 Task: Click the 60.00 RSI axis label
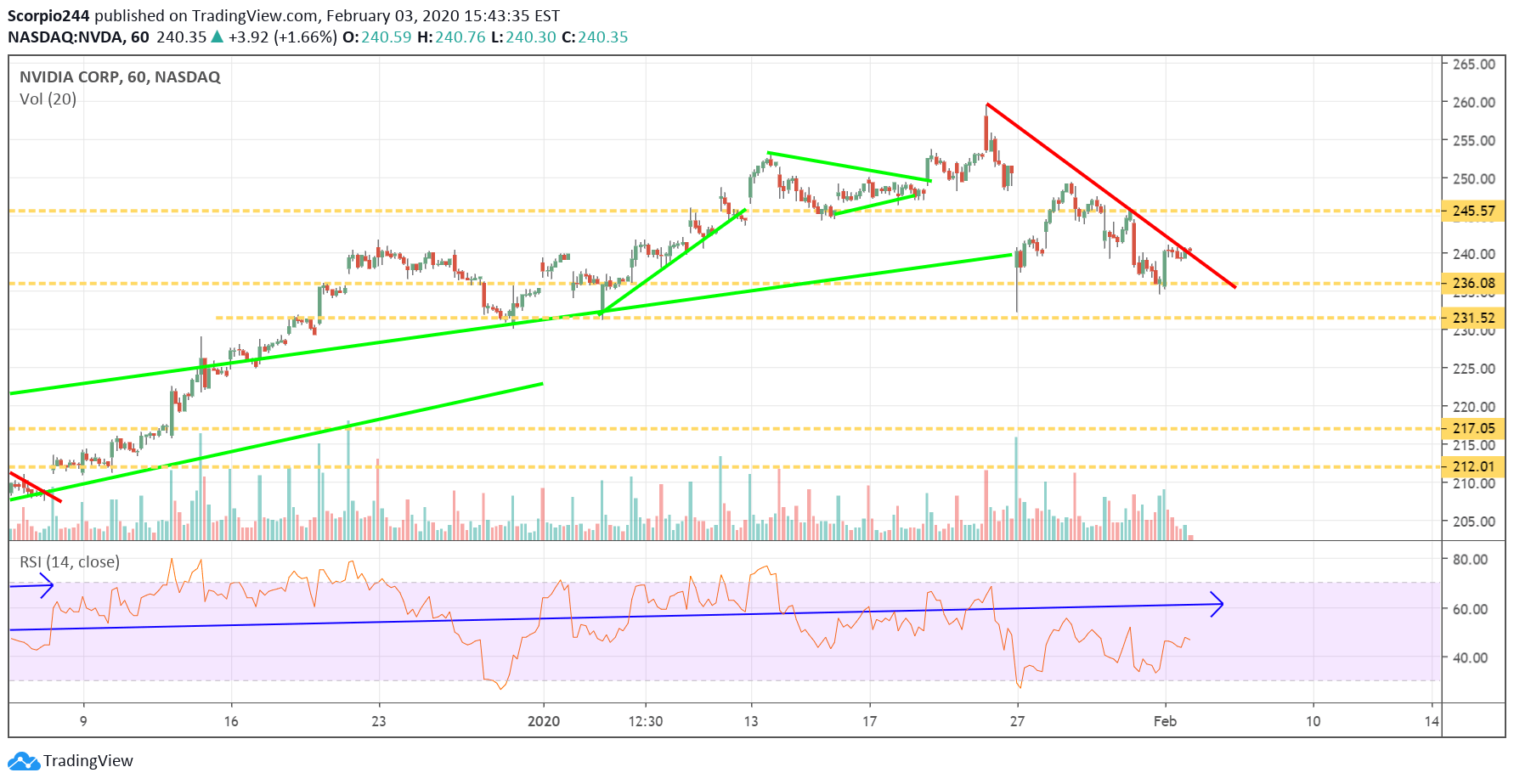click(x=1471, y=608)
